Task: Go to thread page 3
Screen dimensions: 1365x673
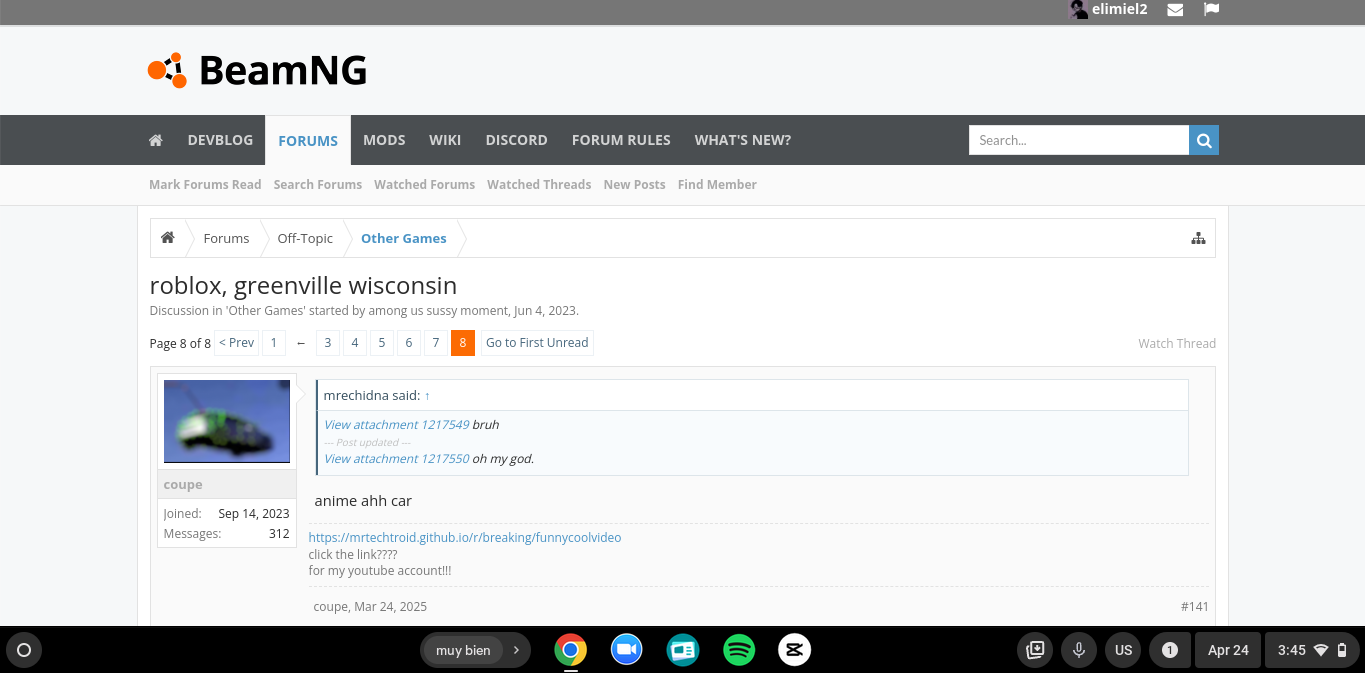Action: click(327, 343)
